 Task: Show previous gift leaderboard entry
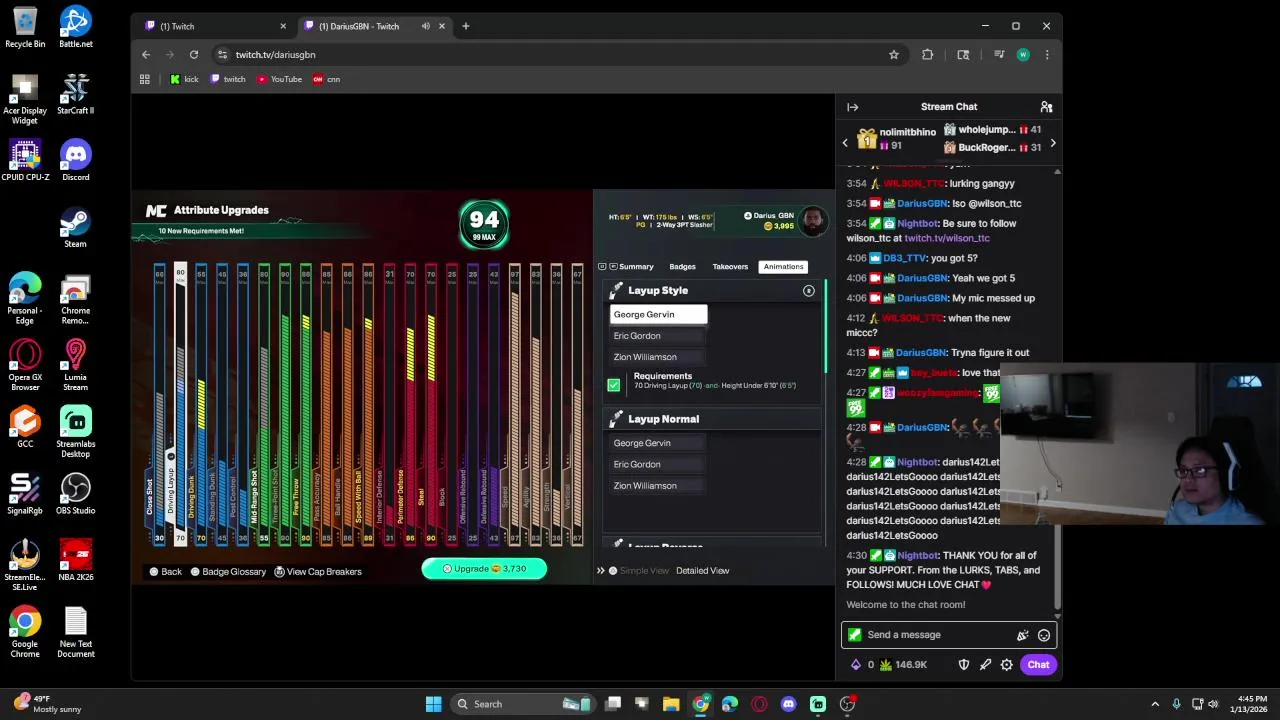click(x=845, y=143)
